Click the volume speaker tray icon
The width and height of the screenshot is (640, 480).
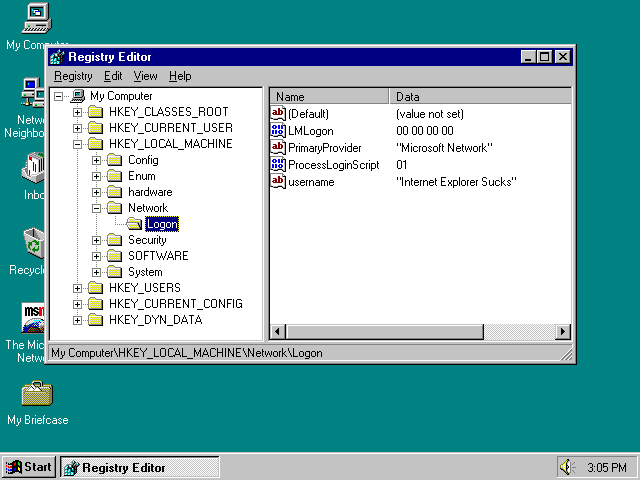point(567,467)
